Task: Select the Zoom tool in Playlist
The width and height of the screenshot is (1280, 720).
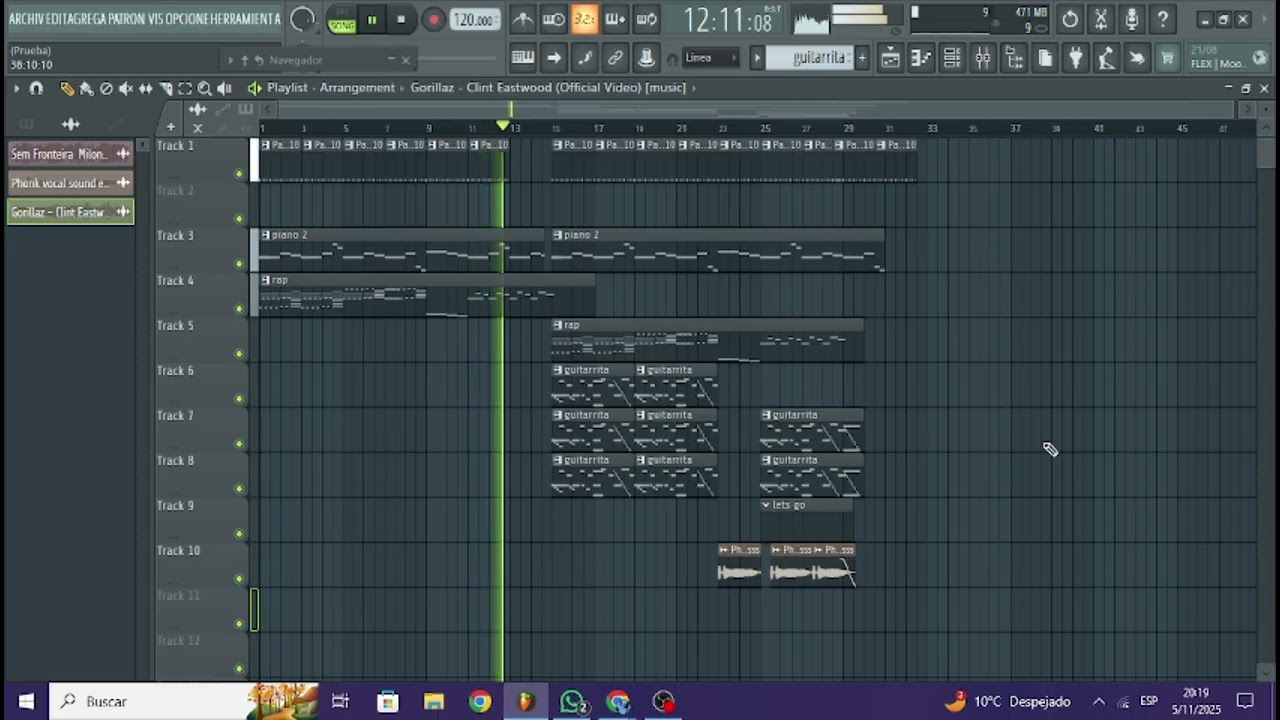Action: [205, 88]
